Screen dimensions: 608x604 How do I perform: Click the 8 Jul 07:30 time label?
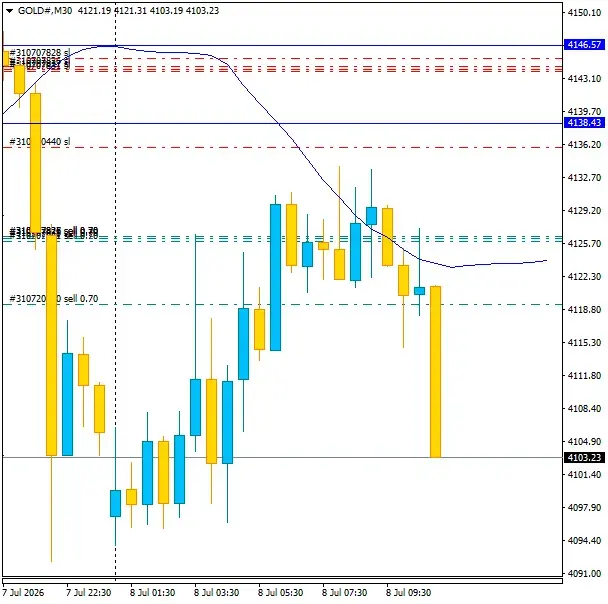click(345, 593)
